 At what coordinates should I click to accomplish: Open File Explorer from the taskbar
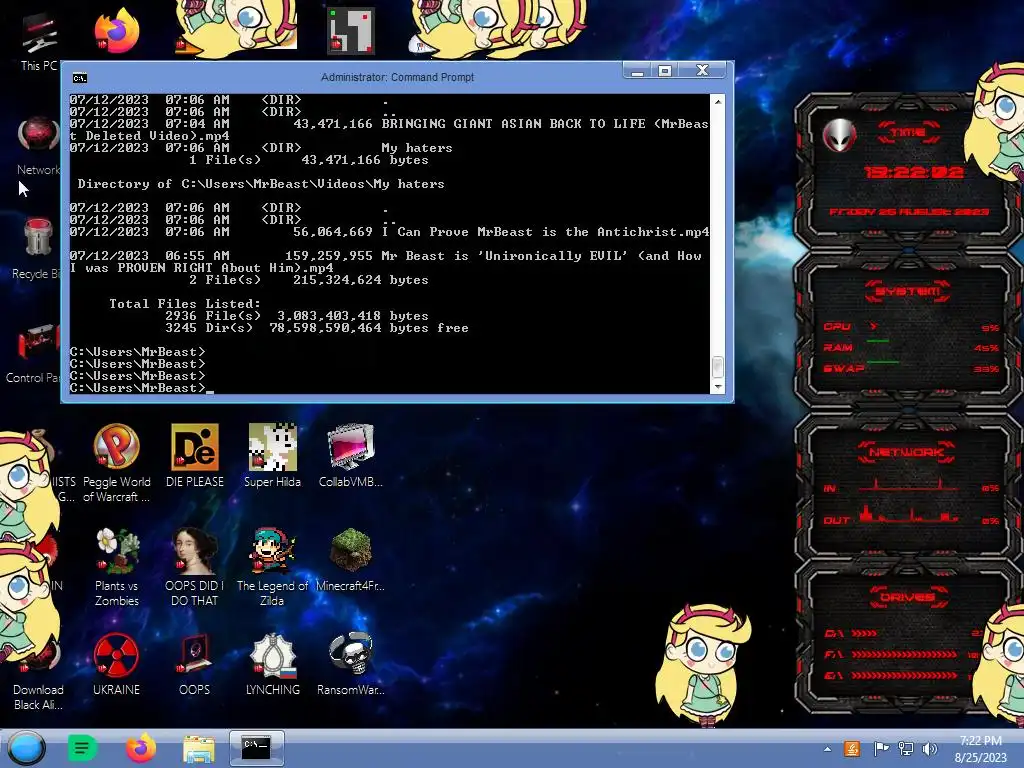tap(199, 749)
